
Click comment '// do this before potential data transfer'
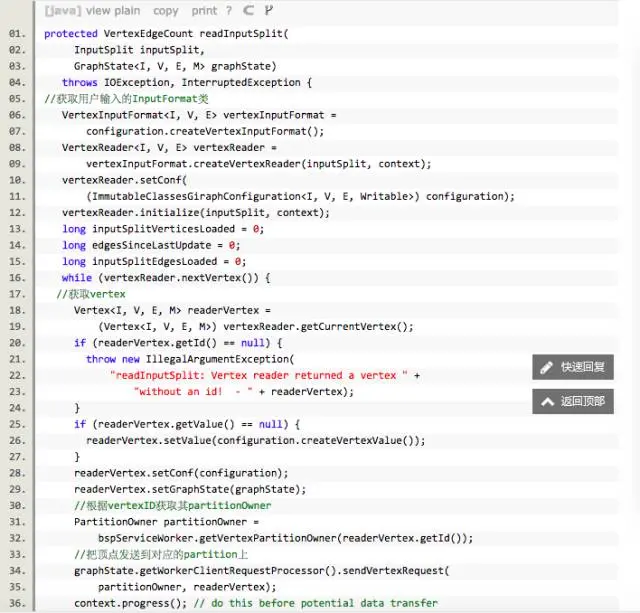316,603
